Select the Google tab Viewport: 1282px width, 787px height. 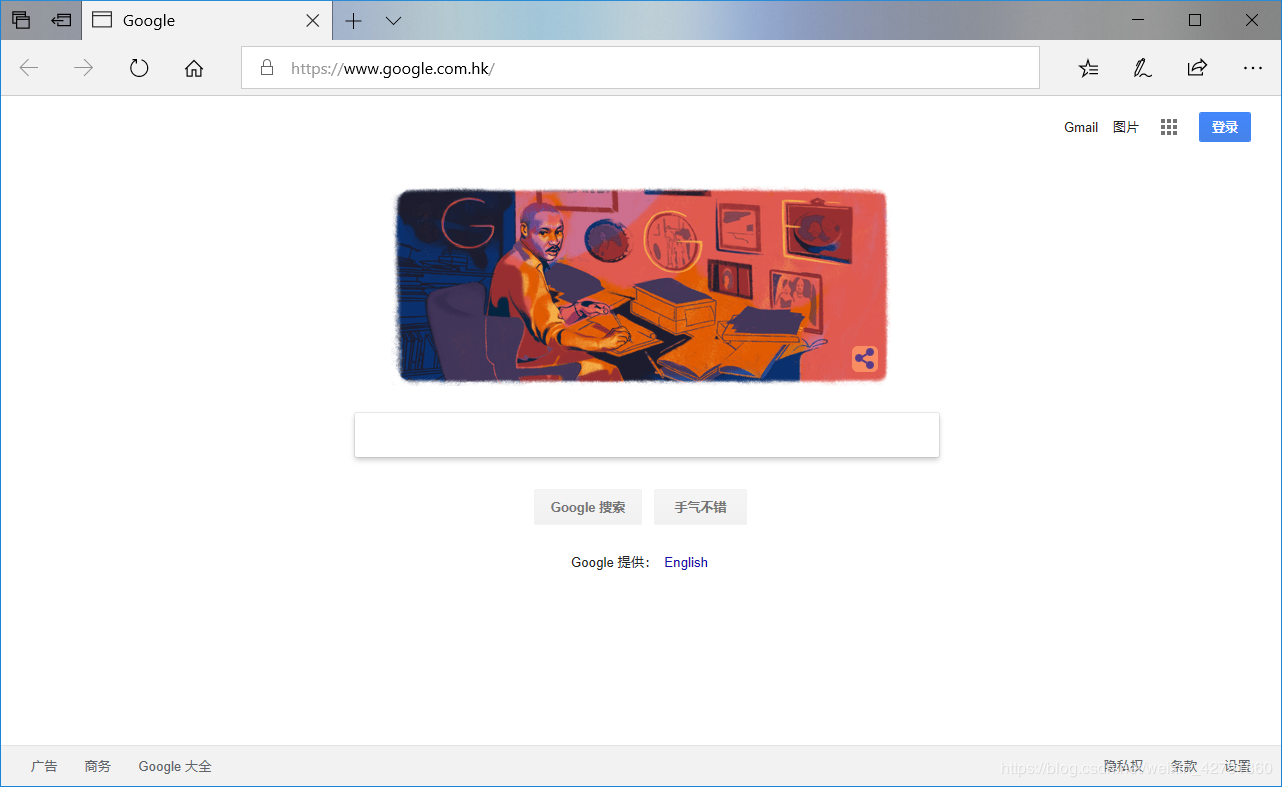[207, 20]
